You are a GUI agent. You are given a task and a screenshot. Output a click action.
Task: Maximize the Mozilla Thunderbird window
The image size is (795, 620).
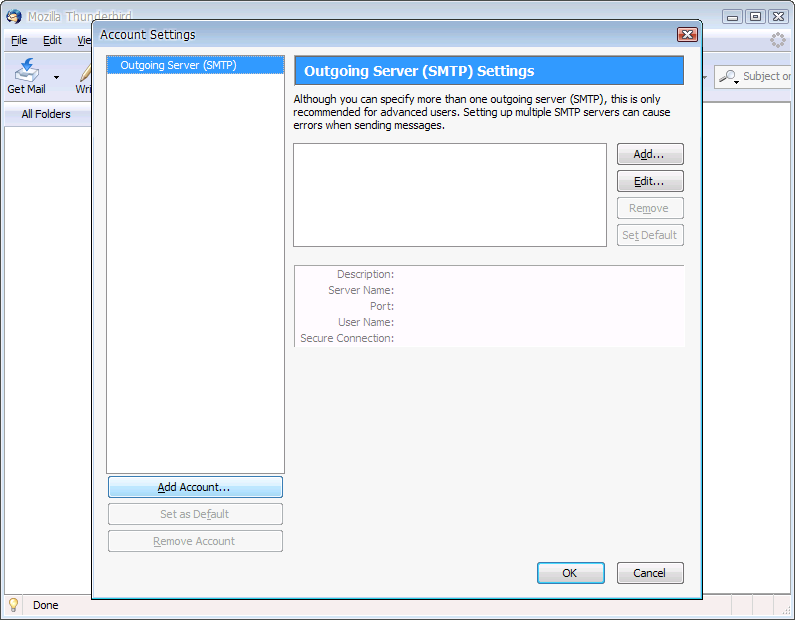click(756, 16)
